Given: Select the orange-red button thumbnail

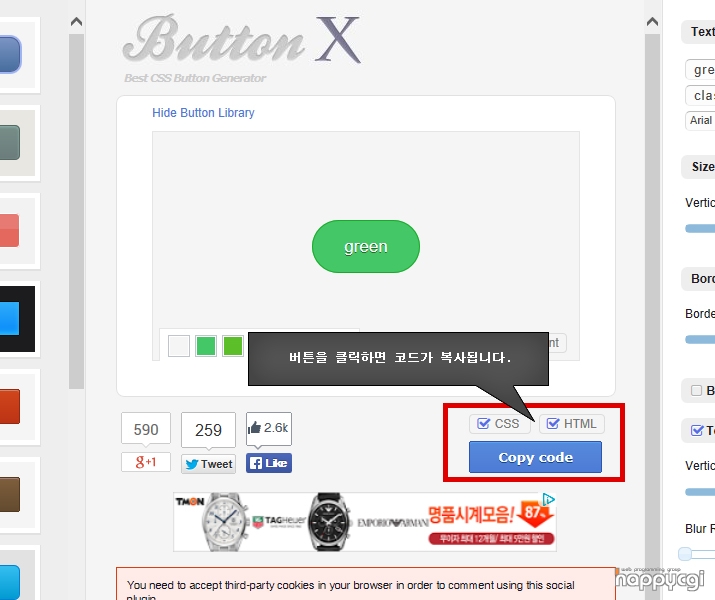Looking at the screenshot, I should pyautogui.click(x=10, y=406).
